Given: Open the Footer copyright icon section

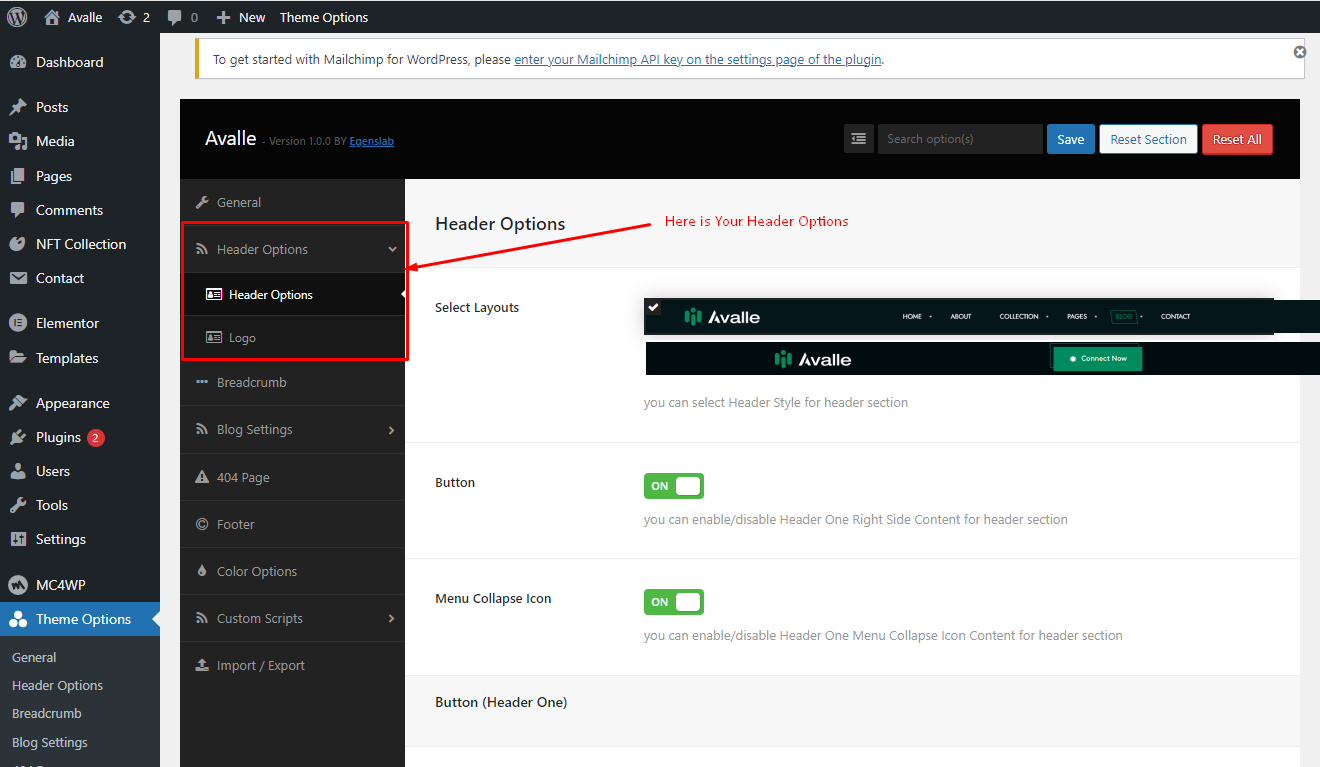Looking at the screenshot, I should (x=202, y=524).
